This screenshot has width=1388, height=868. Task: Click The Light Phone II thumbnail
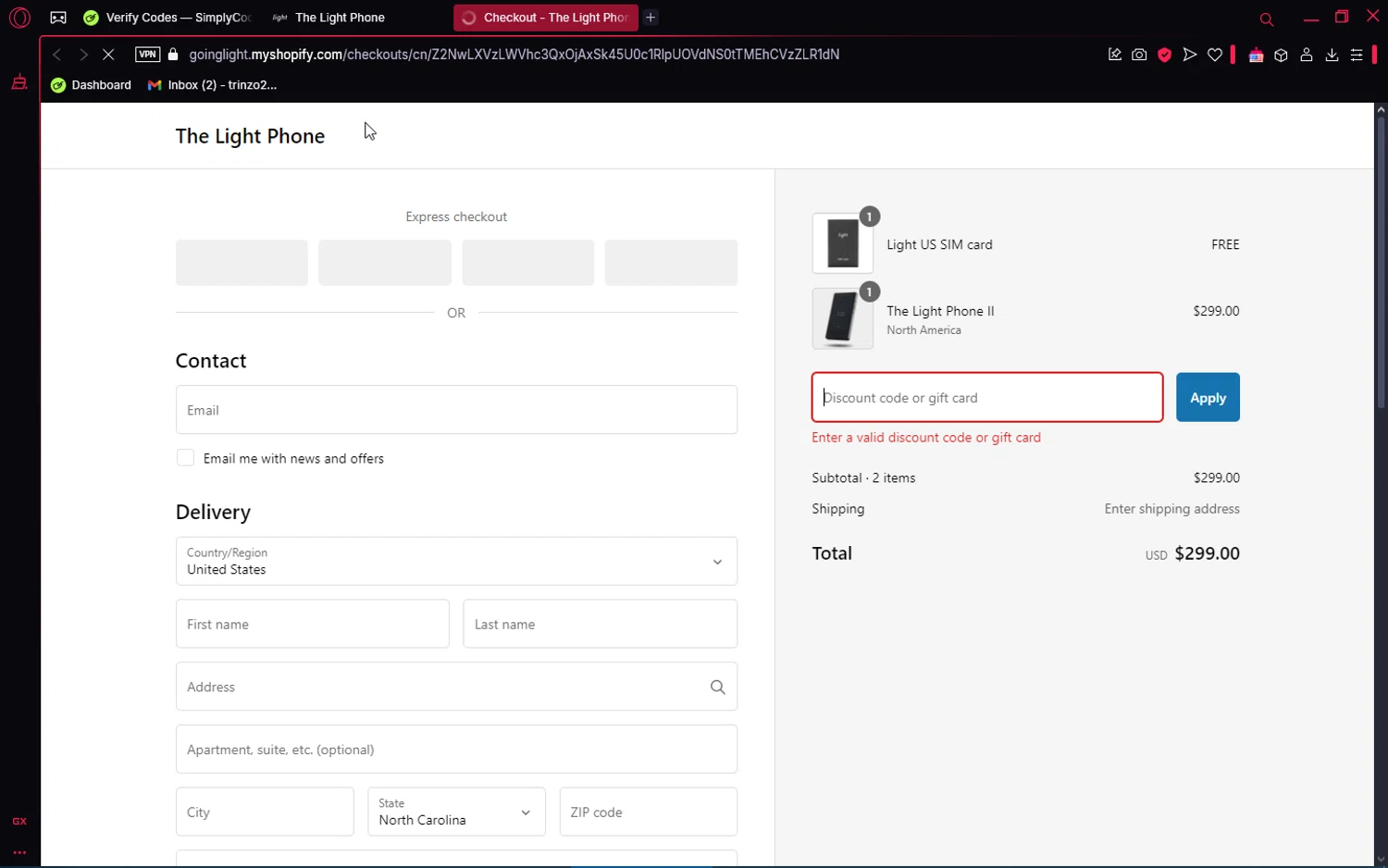tap(842, 318)
